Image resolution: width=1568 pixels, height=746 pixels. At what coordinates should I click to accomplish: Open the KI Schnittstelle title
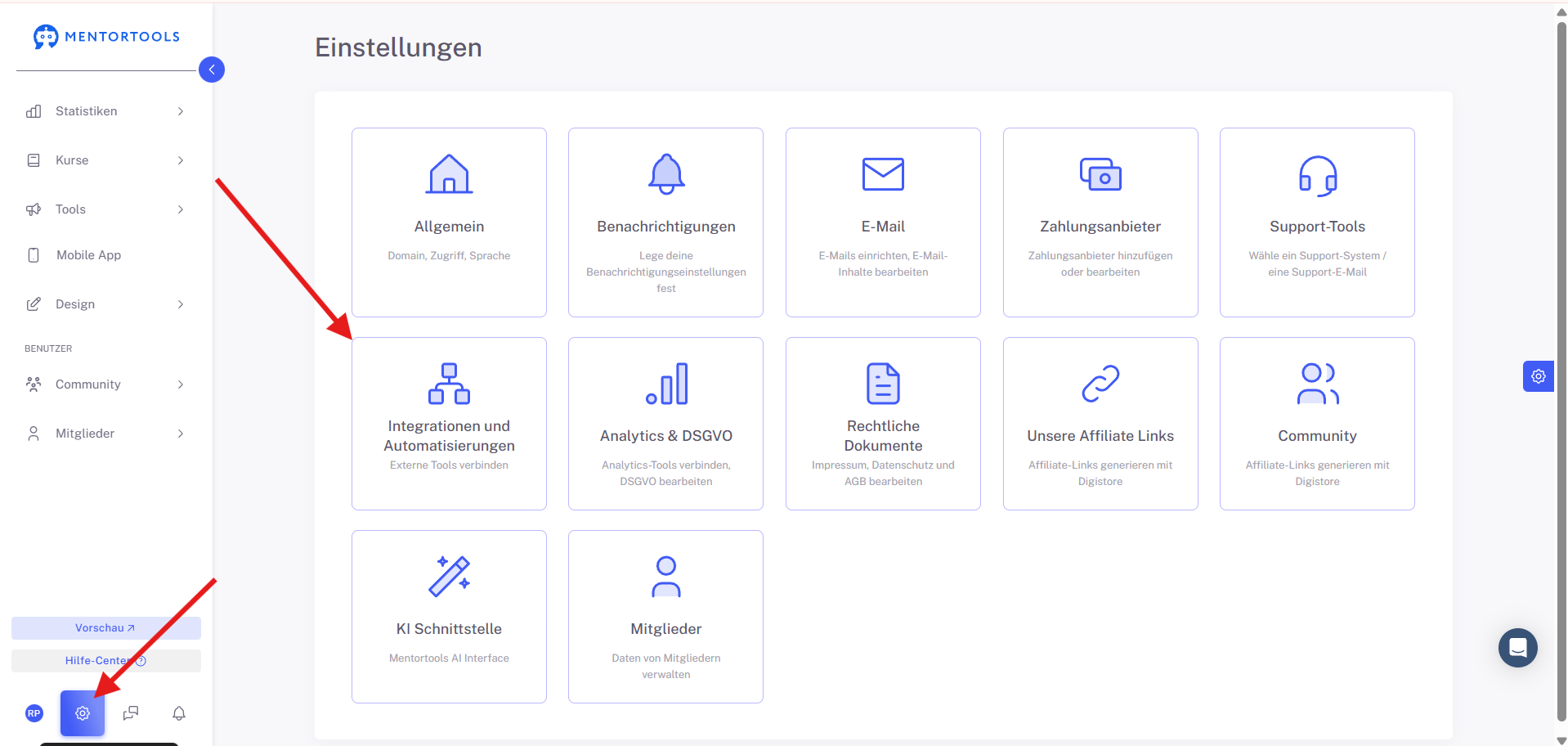click(x=449, y=629)
